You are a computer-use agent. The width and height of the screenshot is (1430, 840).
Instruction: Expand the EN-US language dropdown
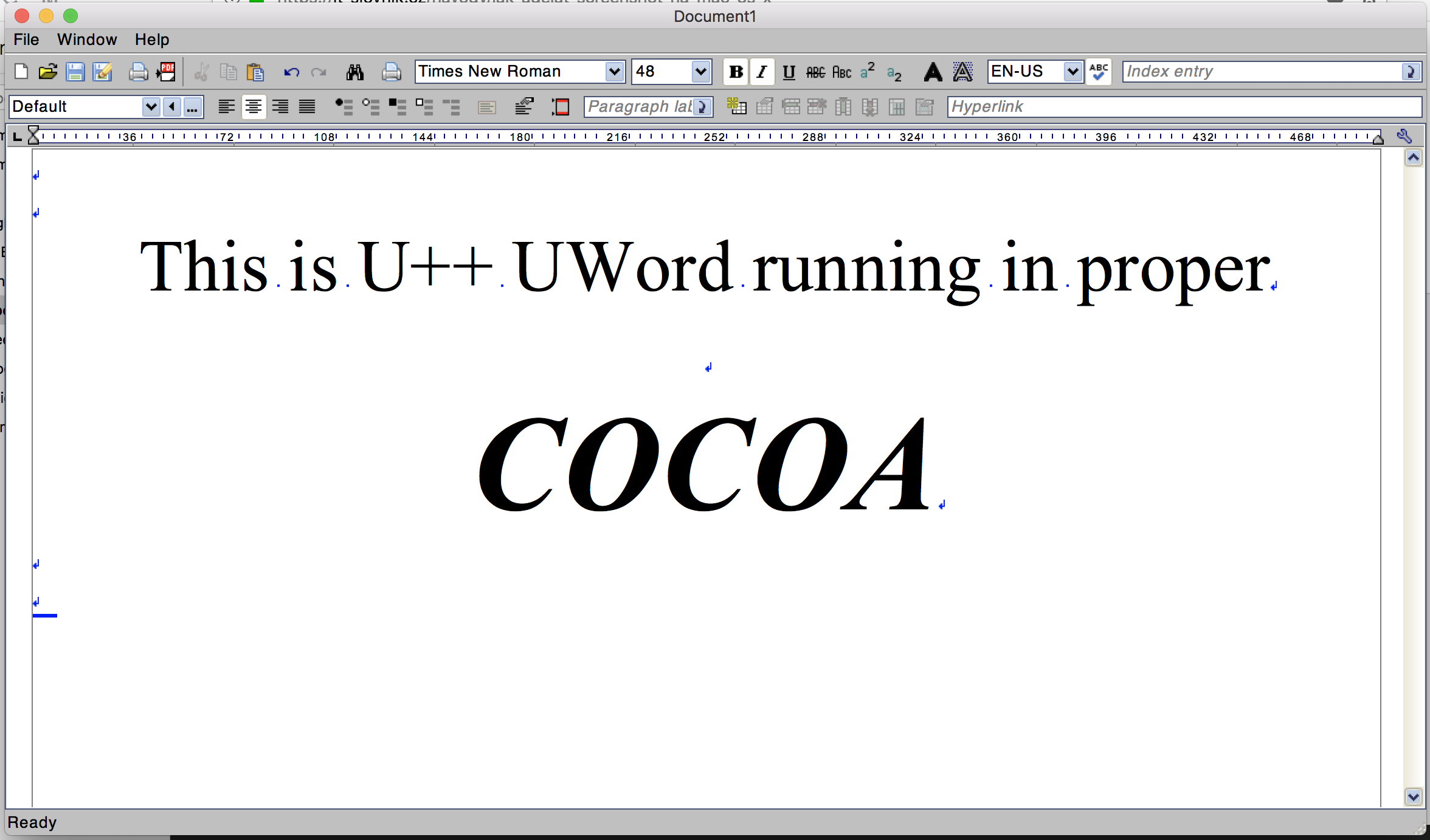[1073, 72]
